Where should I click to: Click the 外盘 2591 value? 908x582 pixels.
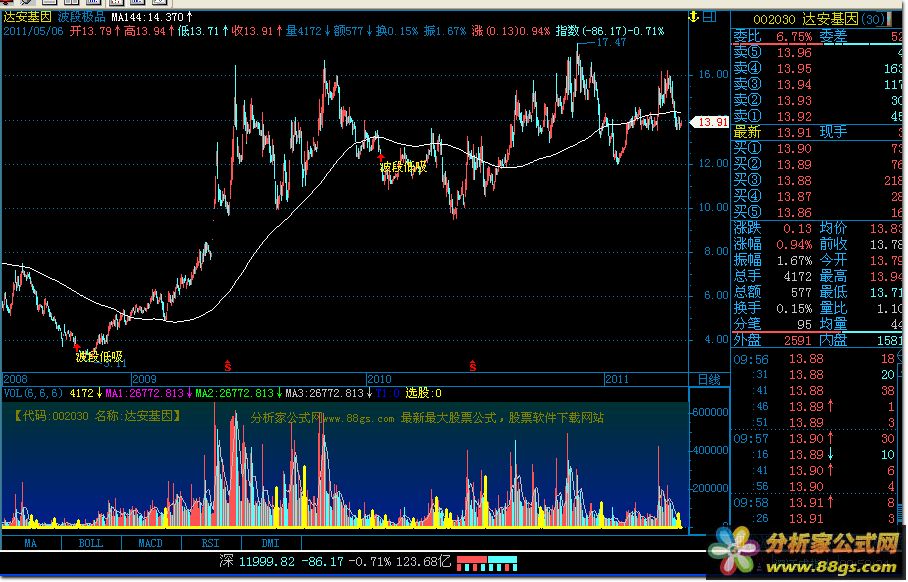797,341
